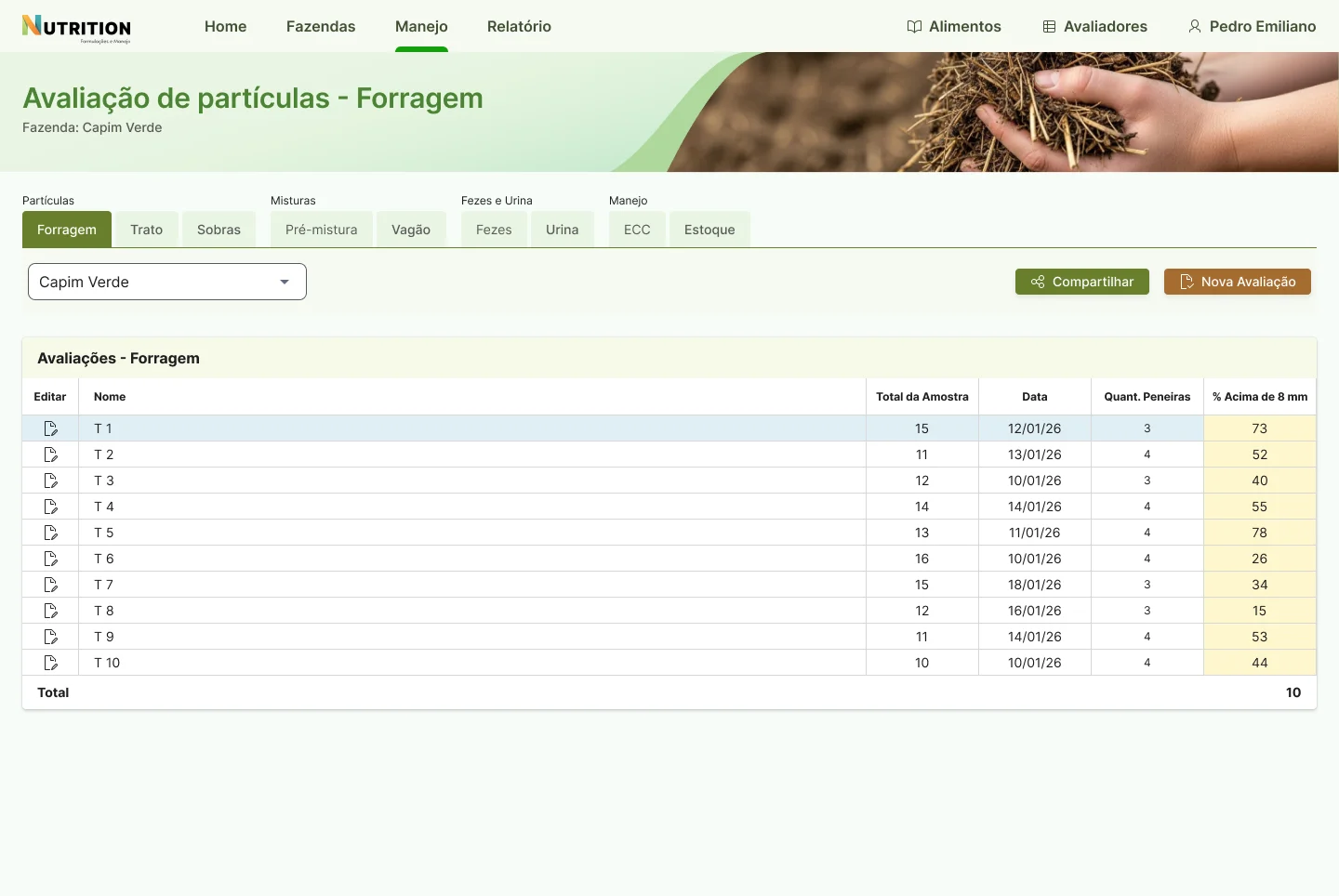Screen dimensions: 1339x896
Task: Click the name cell T 10
Action: 472,663
